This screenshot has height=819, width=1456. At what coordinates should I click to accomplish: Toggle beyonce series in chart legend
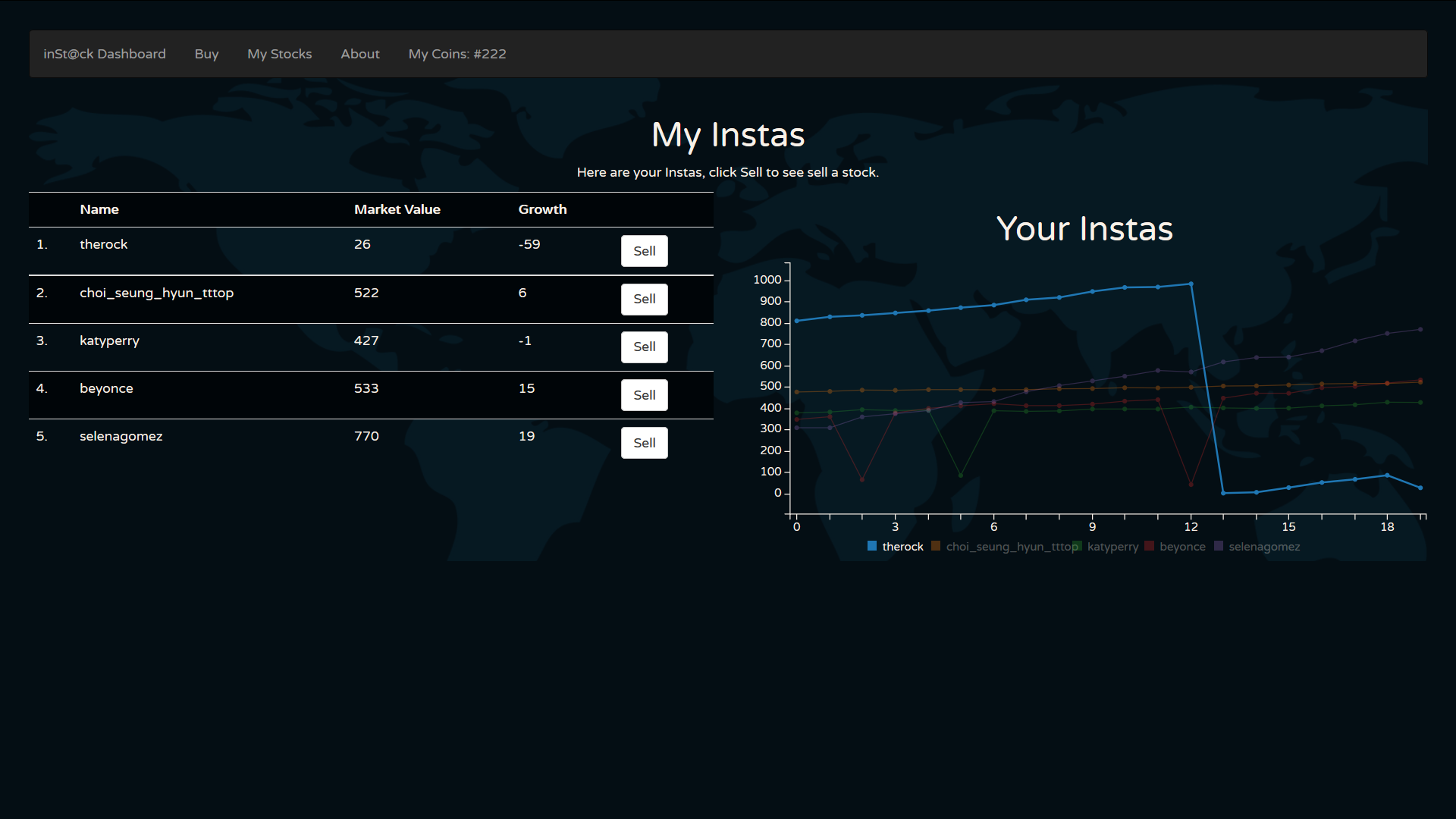pyautogui.click(x=1181, y=547)
